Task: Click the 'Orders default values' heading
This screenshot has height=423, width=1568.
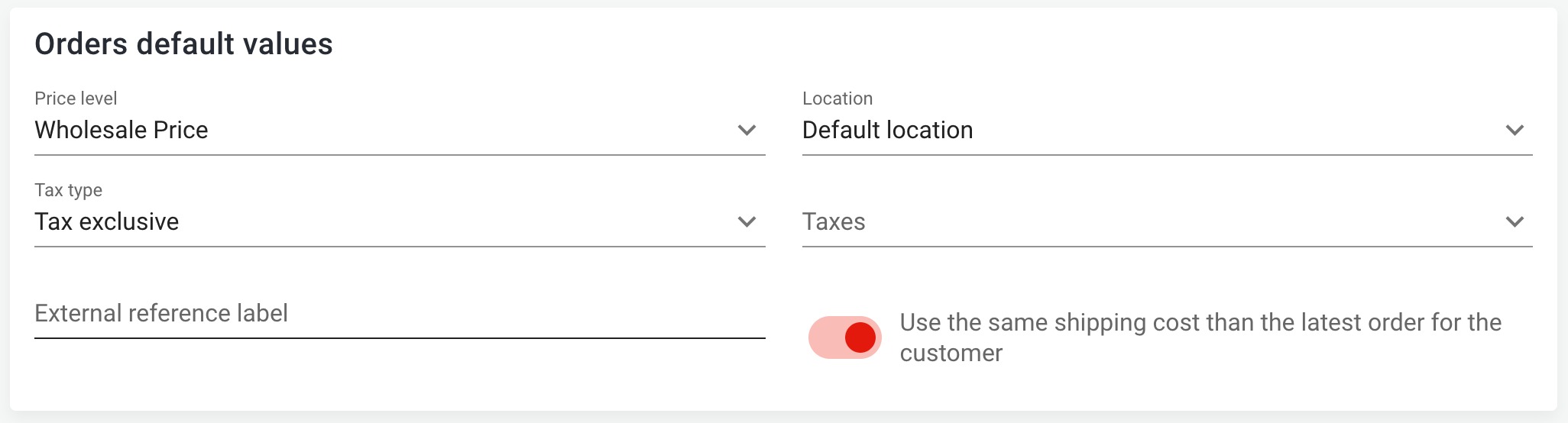Action: (x=183, y=44)
